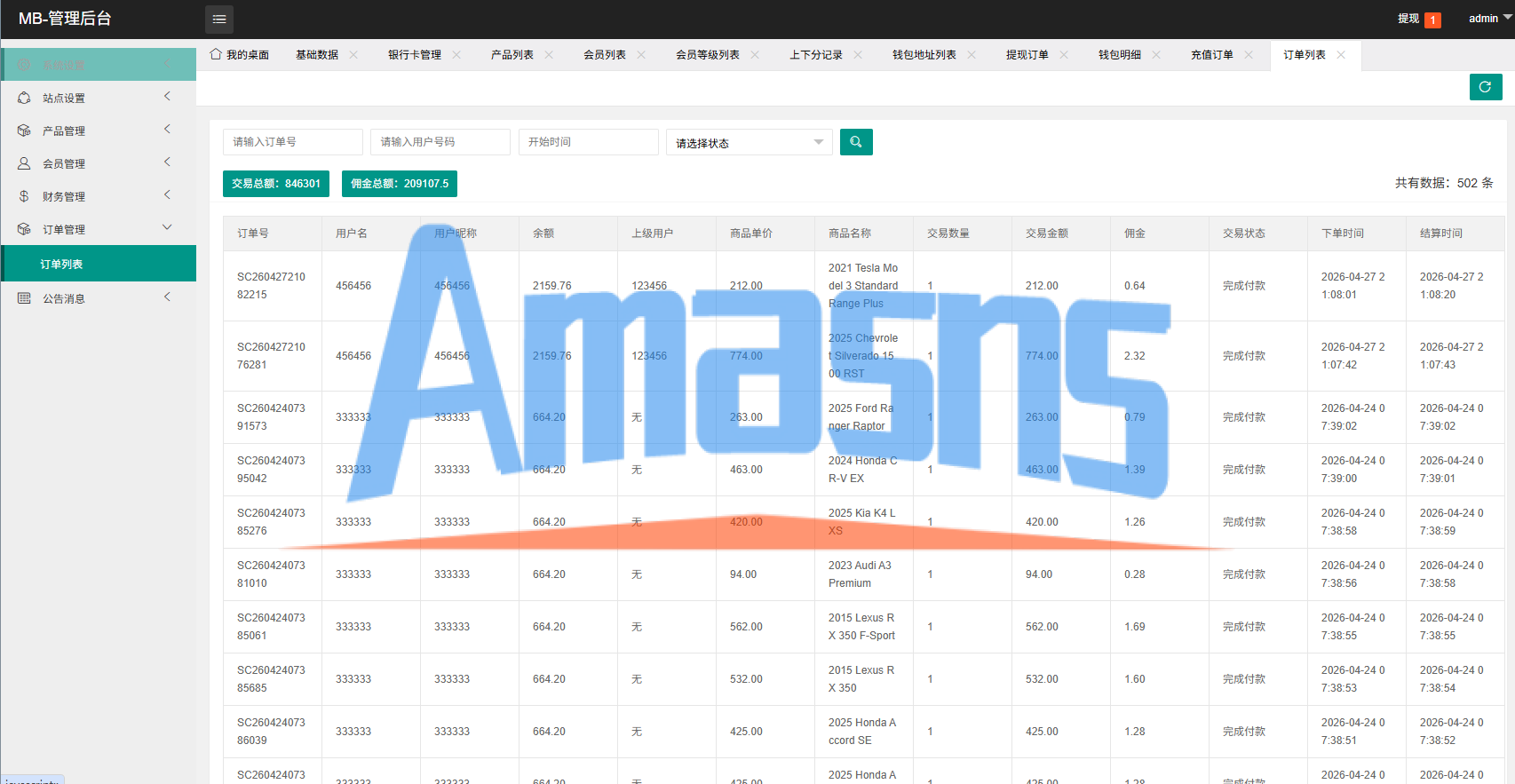Close the 产品列表 tab
The width and height of the screenshot is (1515, 784).
click(x=549, y=55)
